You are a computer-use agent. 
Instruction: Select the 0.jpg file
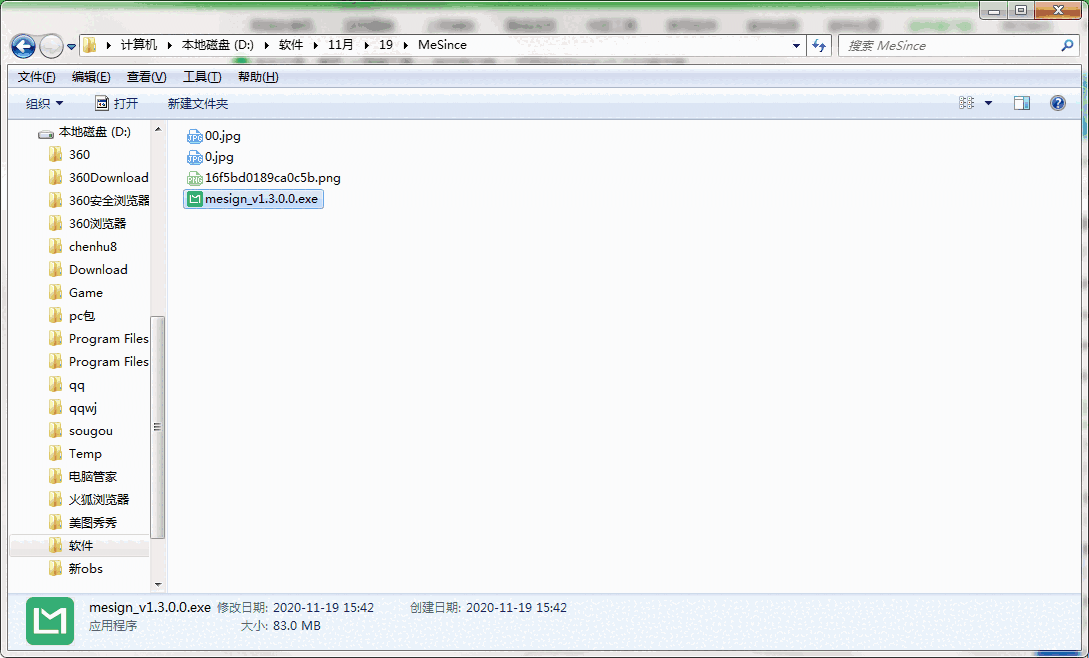210,157
